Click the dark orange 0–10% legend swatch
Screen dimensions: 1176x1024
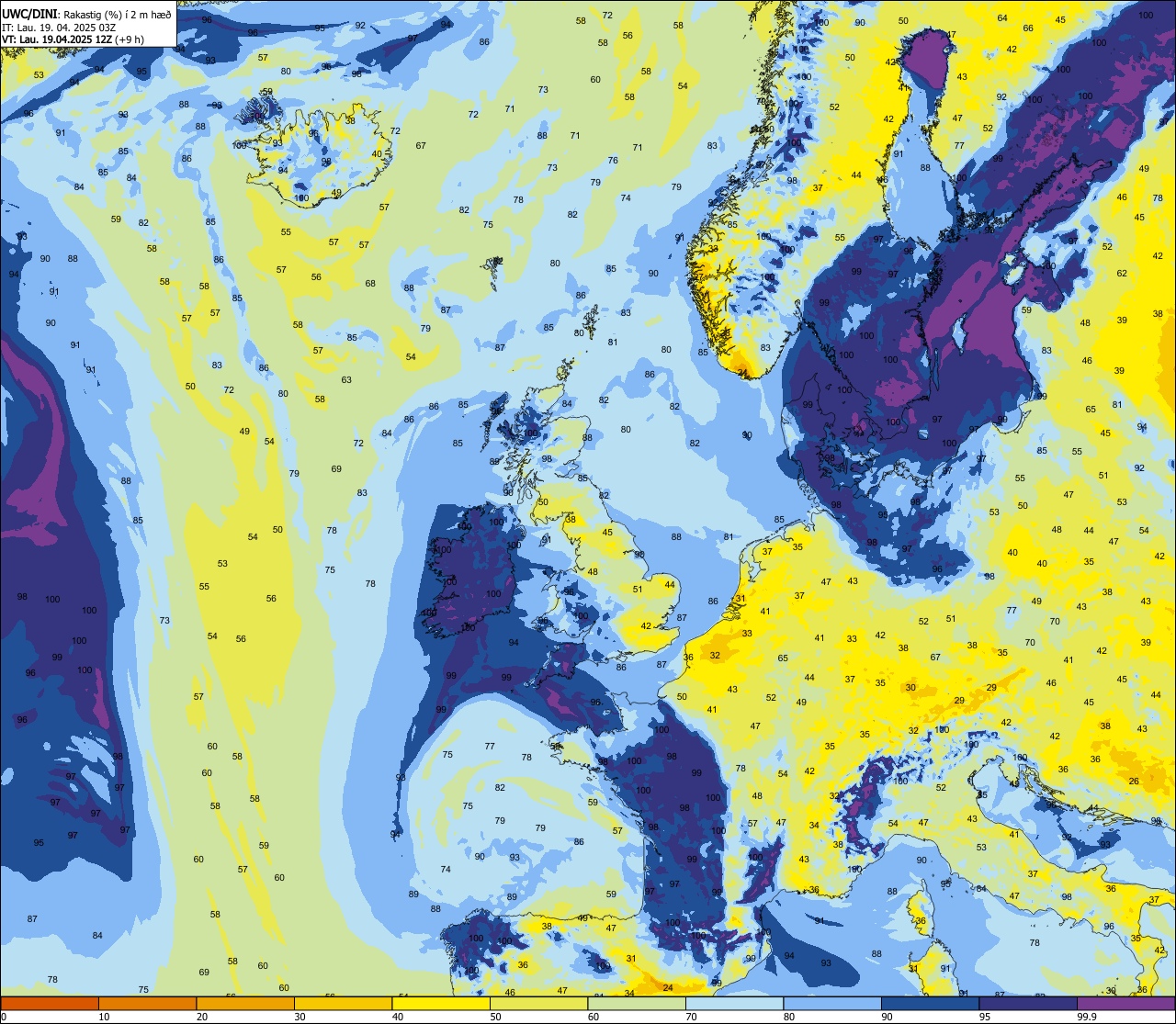(x=50, y=1004)
